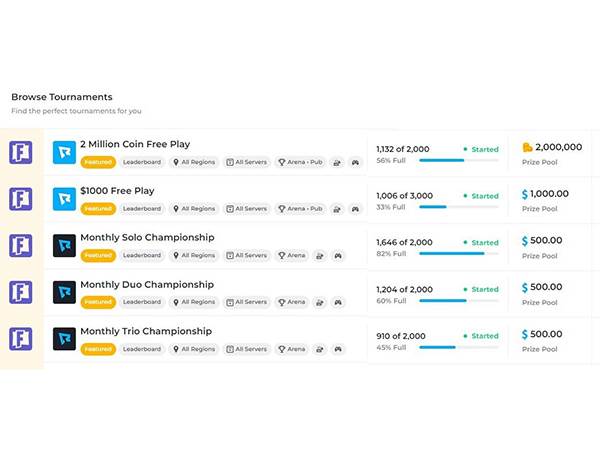Click the platform icon after Arena in Monthly Solo row
The height and width of the screenshot is (450, 600).
pos(319,255)
